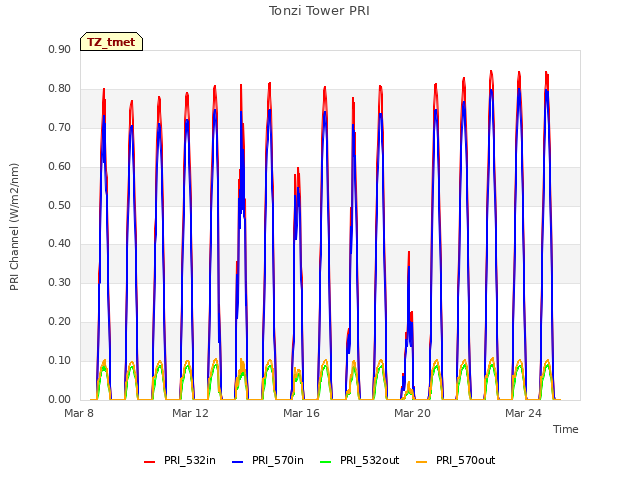The width and height of the screenshot is (640, 480).
Task: Click the 0.90 y-axis tick label
Action: [x=59, y=49]
